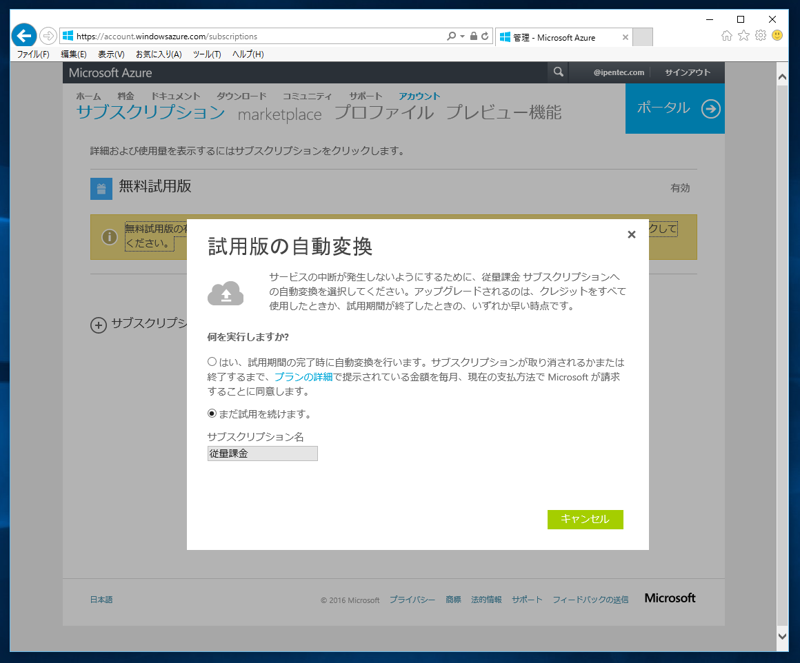Select the アカウント navigation link
Screen dimensions: 800x663
(419, 96)
